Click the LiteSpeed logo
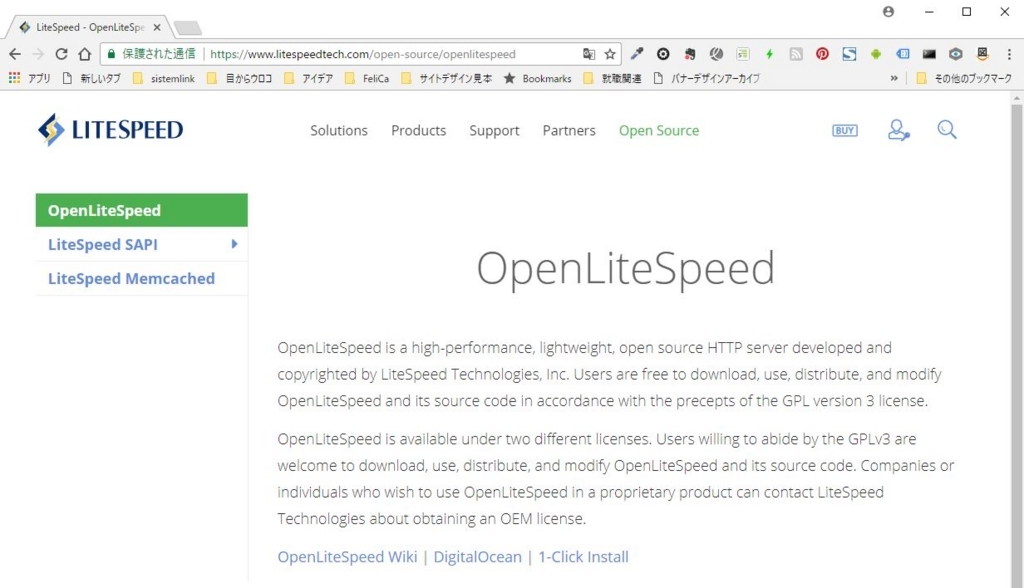 coord(110,129)
